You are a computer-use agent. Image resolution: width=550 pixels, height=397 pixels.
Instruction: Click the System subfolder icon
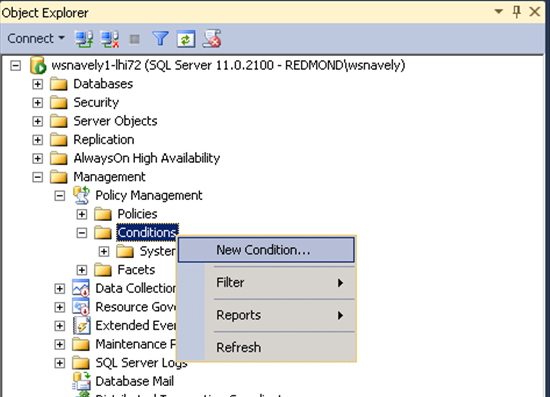pyautogui.click(x=125, y=251)
